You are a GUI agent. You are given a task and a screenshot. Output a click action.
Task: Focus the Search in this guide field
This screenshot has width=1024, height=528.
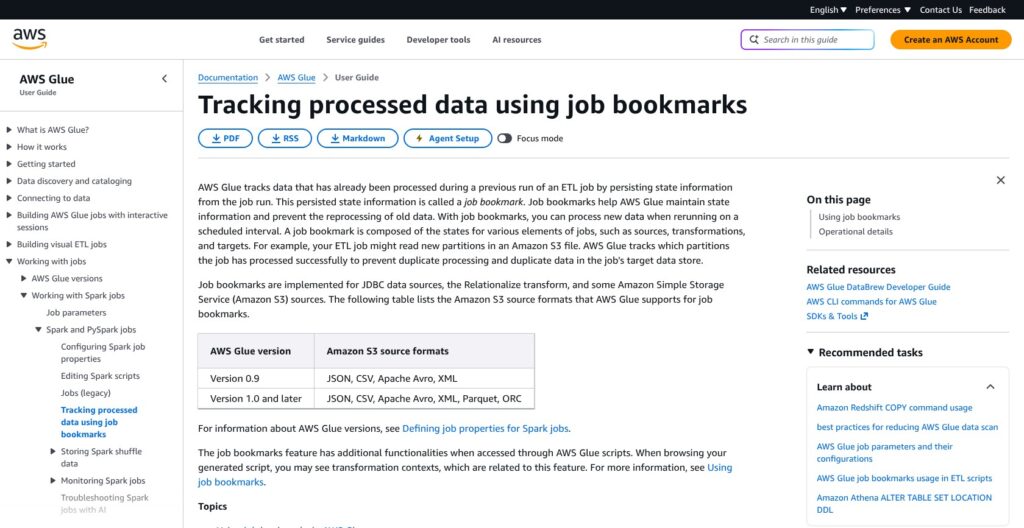807,40
